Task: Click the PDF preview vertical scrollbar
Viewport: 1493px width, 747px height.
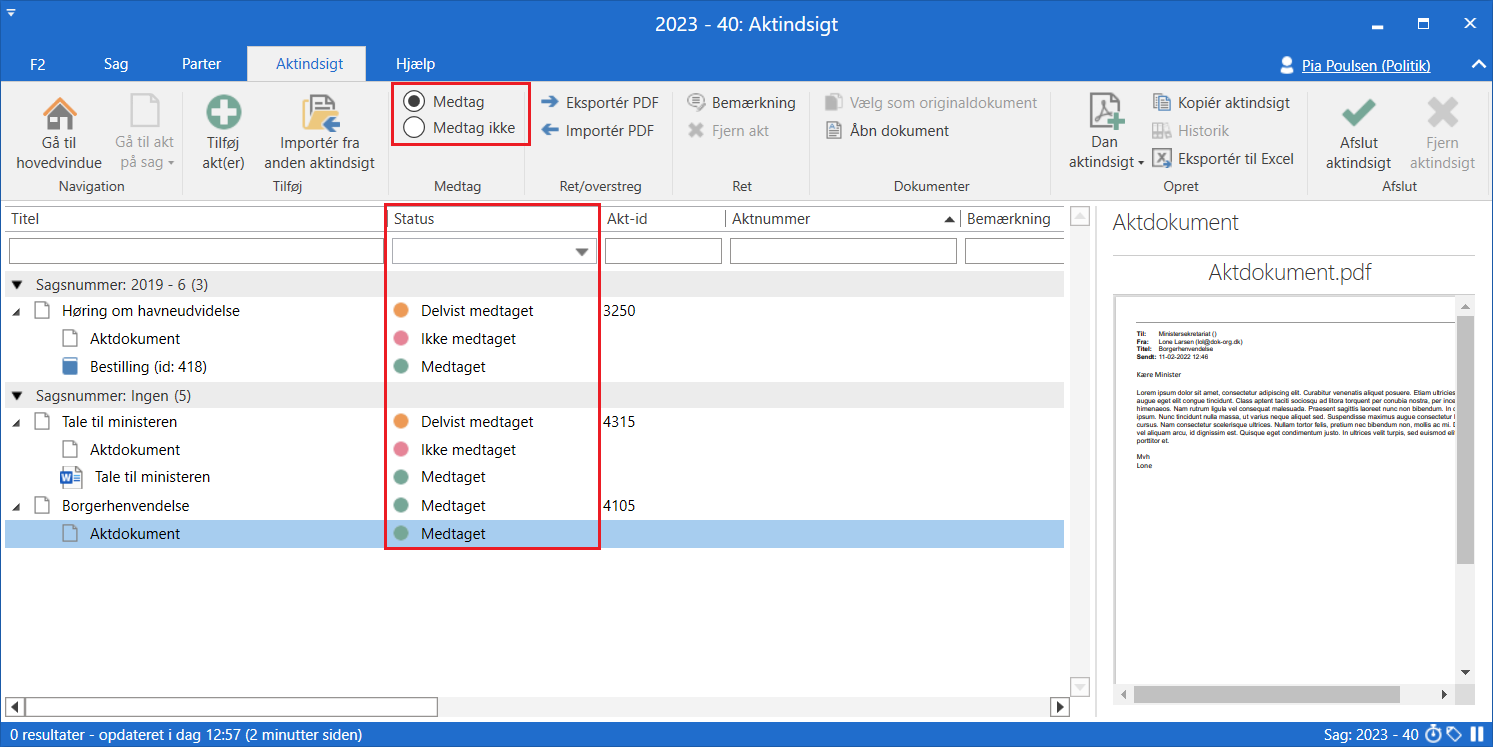Action: [x=1466, y=440]
